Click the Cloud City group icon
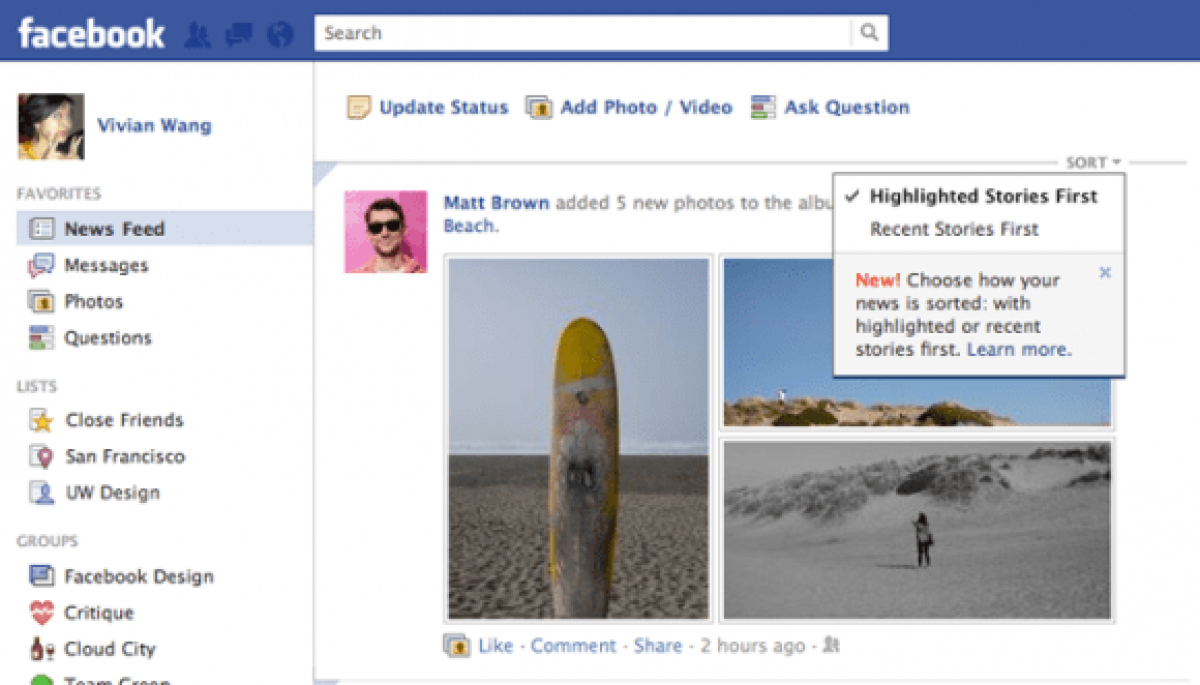This screenshot has height=685, width=1200. [x=41, y=649]
